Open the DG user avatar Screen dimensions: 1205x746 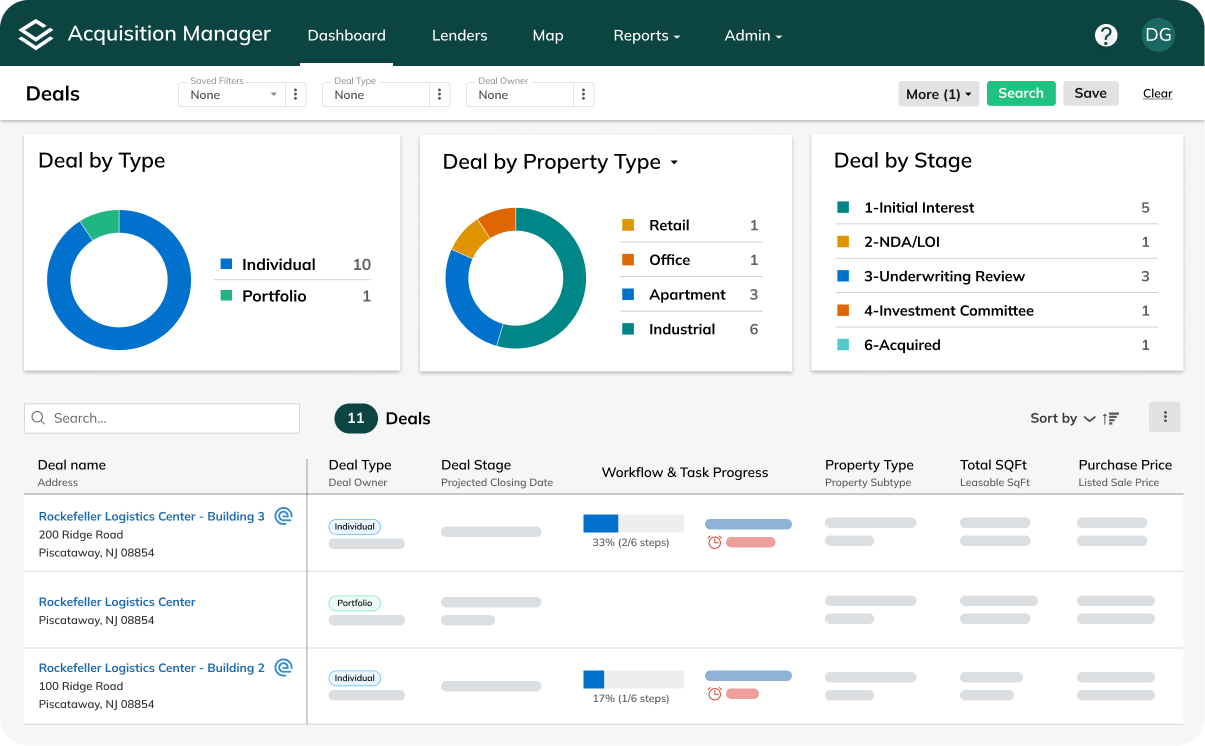click(1158, 35)
